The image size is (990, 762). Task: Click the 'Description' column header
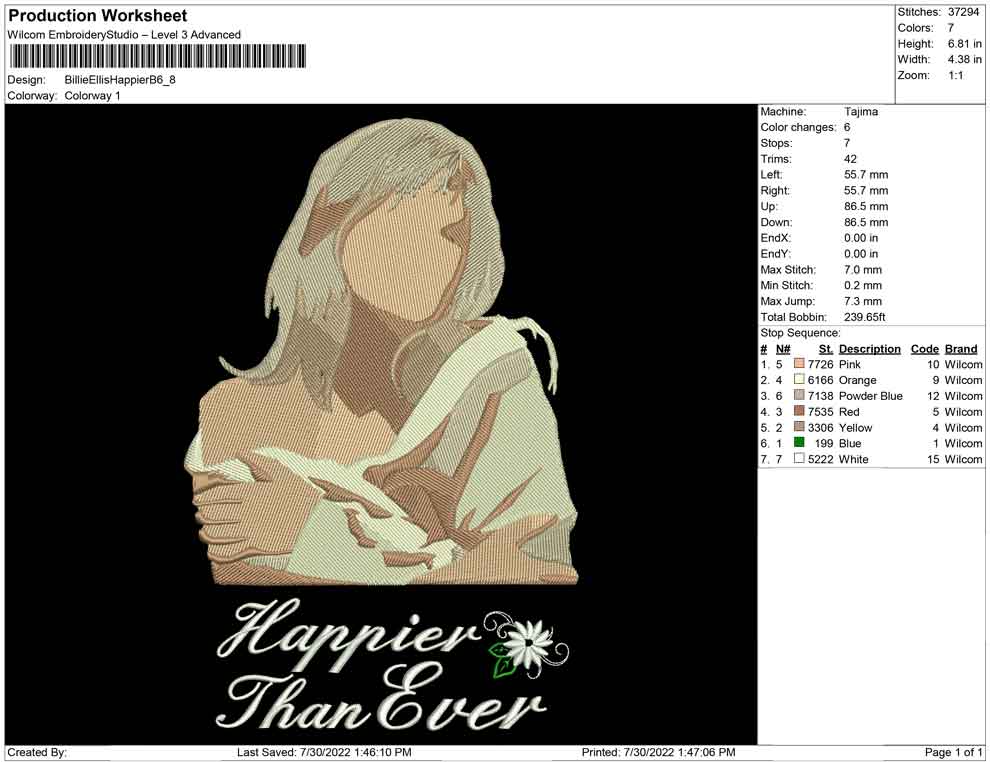click(870, 348)
